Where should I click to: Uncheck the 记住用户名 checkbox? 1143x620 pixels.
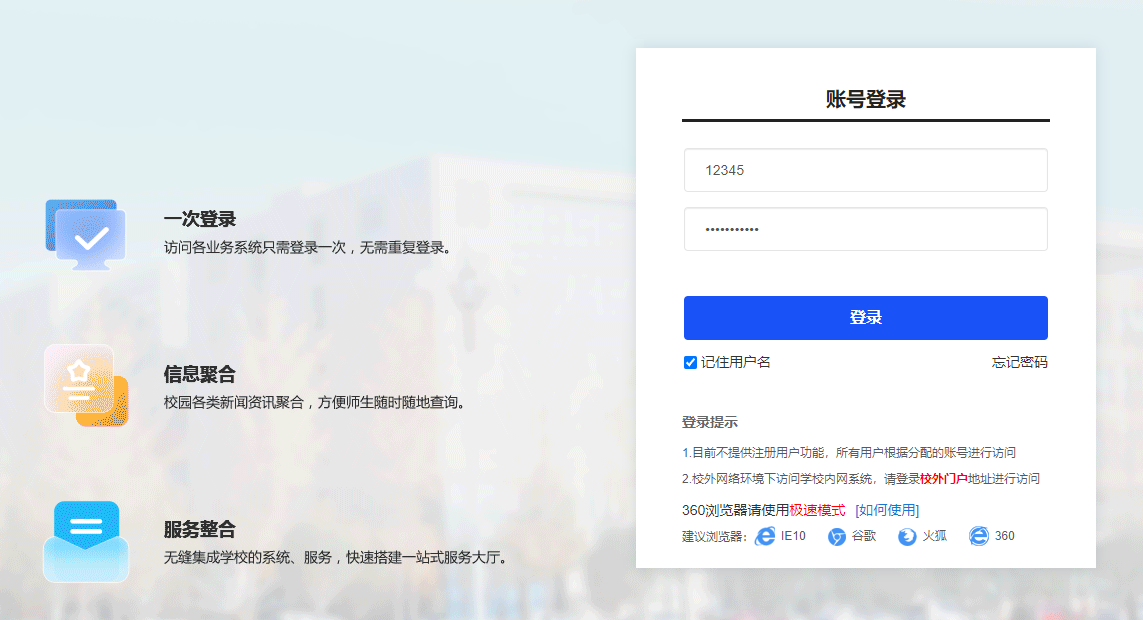click(x=690, y=362)
